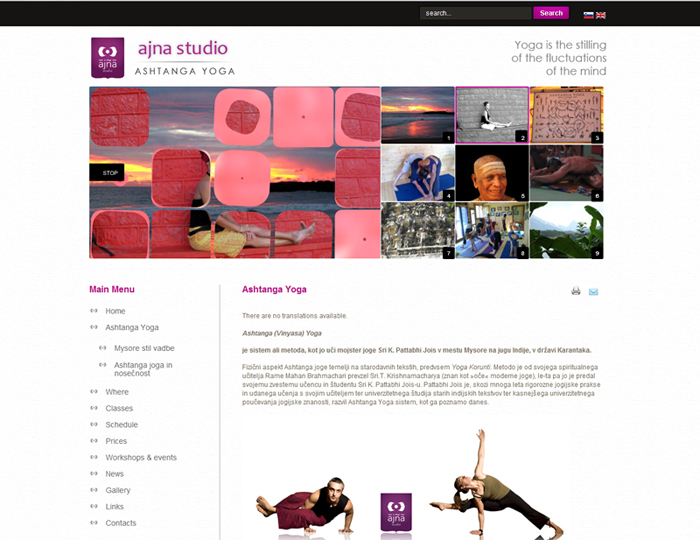Stop the slideshow with the STOP button
The height and width of the screenshot is (540, 700).
click(107, 173)
